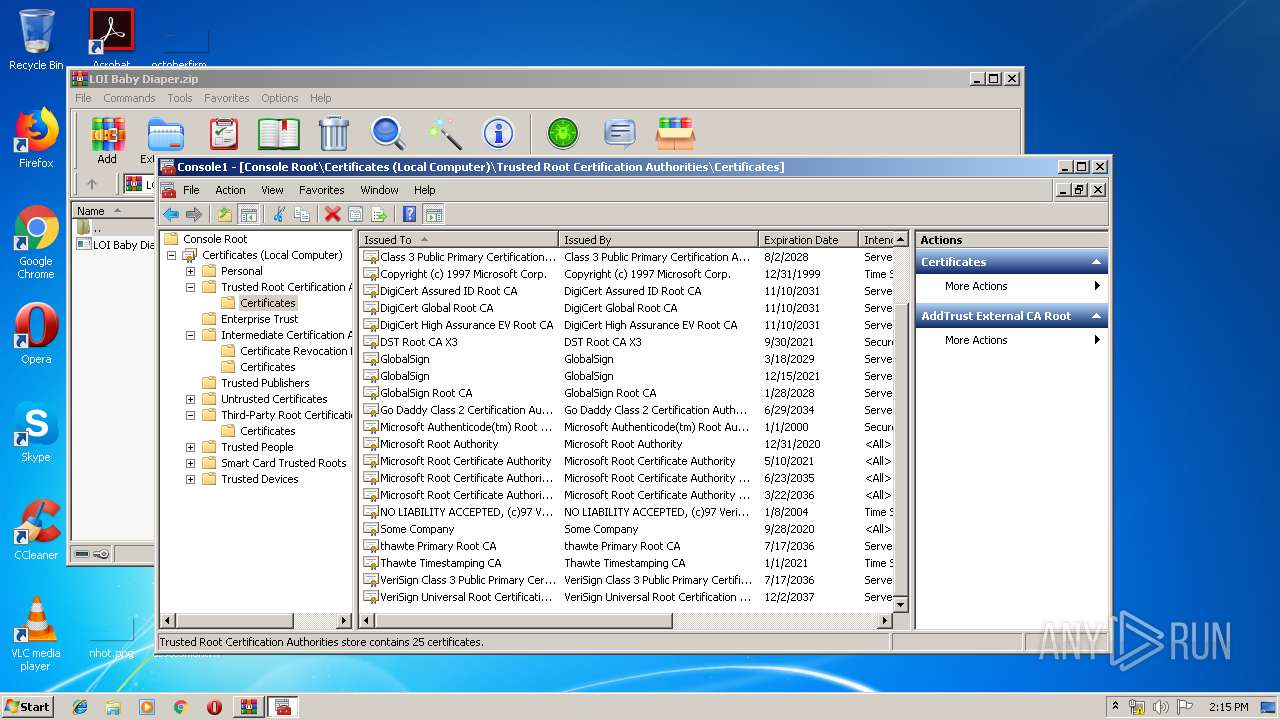Open the Action menu in Console1

coord(230,190)
